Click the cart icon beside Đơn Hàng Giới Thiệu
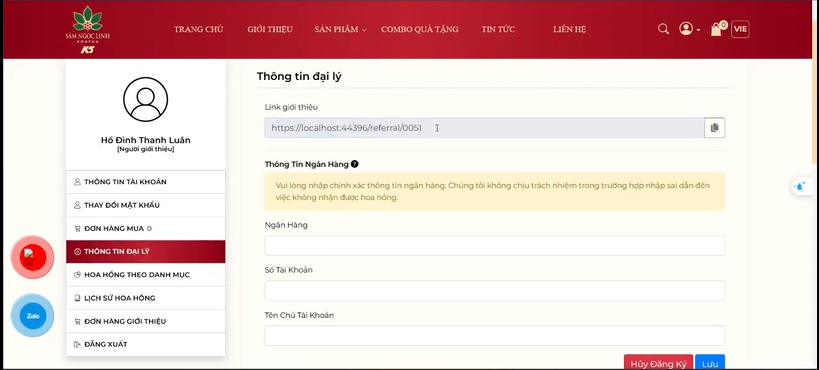The width and height of the screenshot is (819, 370). (77, 321)
